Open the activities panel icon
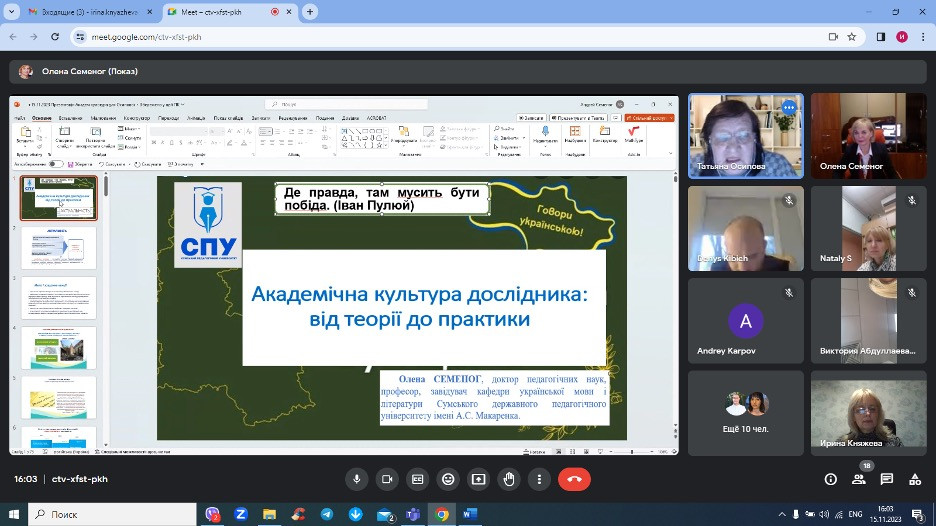936x526 pixels. pos(914,479)
